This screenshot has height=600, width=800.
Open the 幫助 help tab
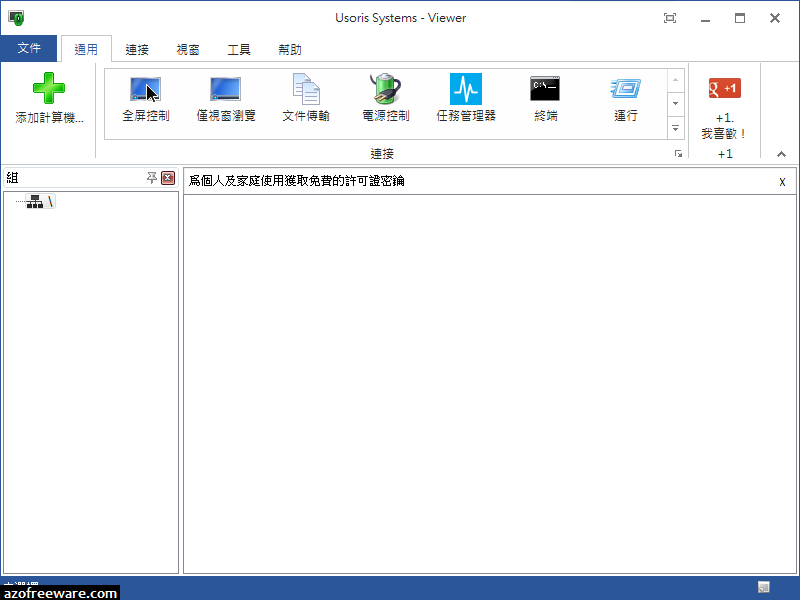click(290, 49)
